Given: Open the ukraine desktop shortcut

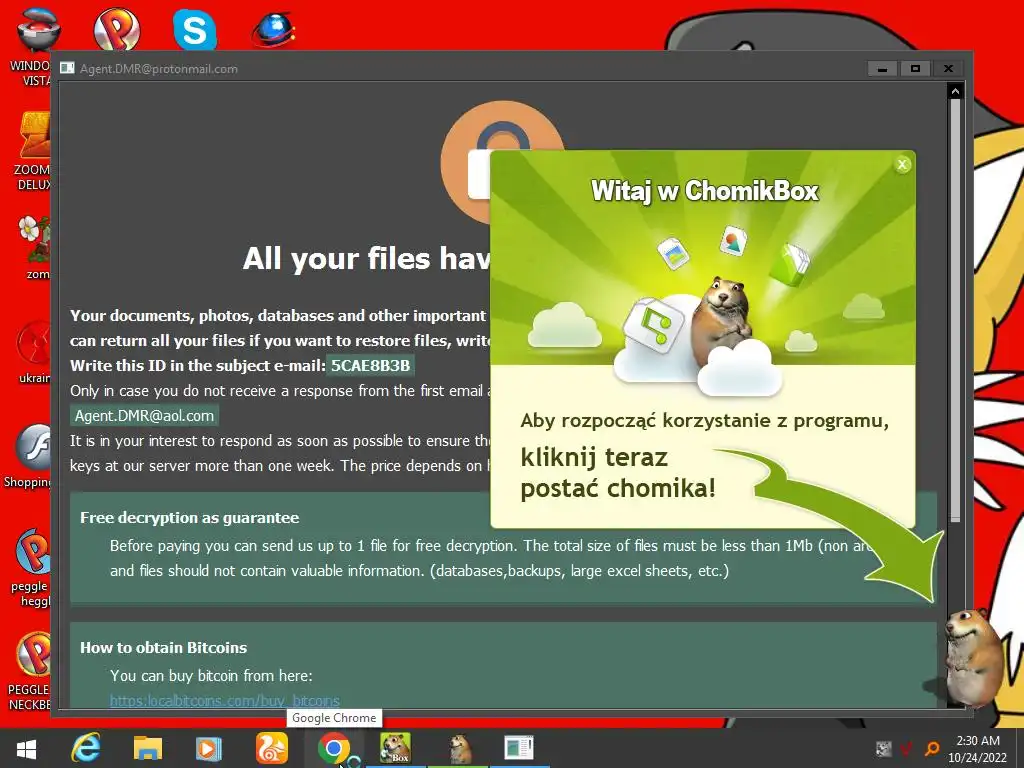Looking at the screenshot, I should coord(34,353).
